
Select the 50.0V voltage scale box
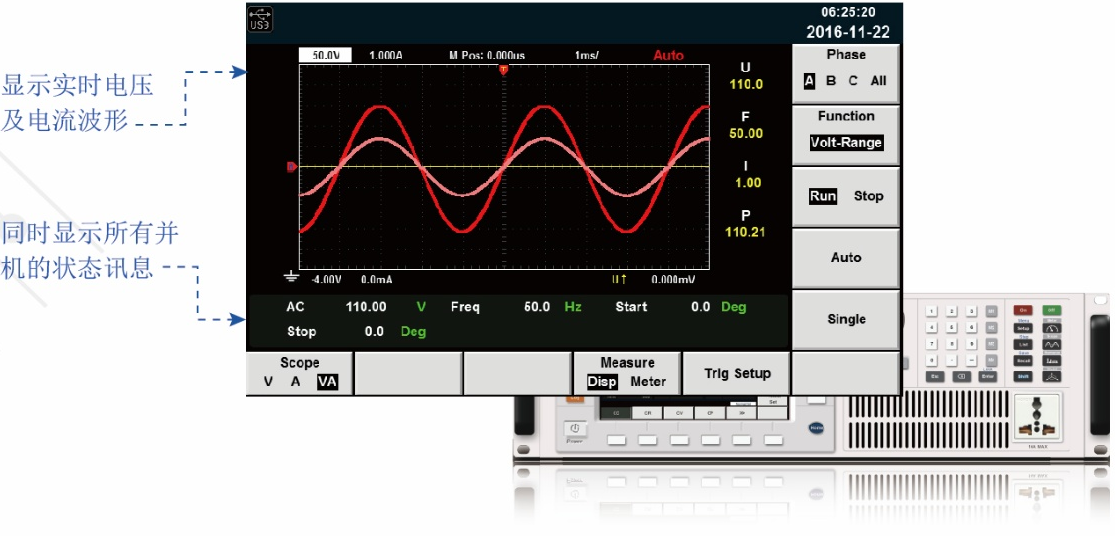(x=325, y=55)
